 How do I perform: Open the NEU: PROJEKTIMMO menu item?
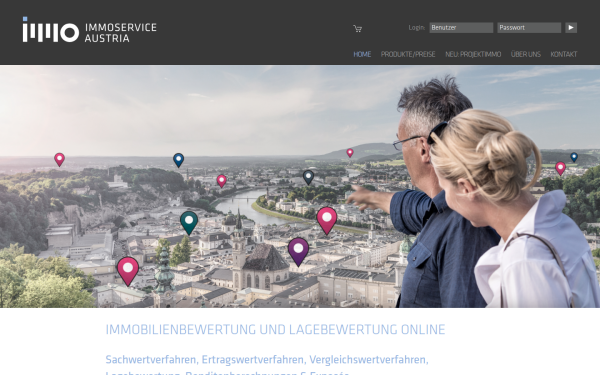(x=473, y=54)
